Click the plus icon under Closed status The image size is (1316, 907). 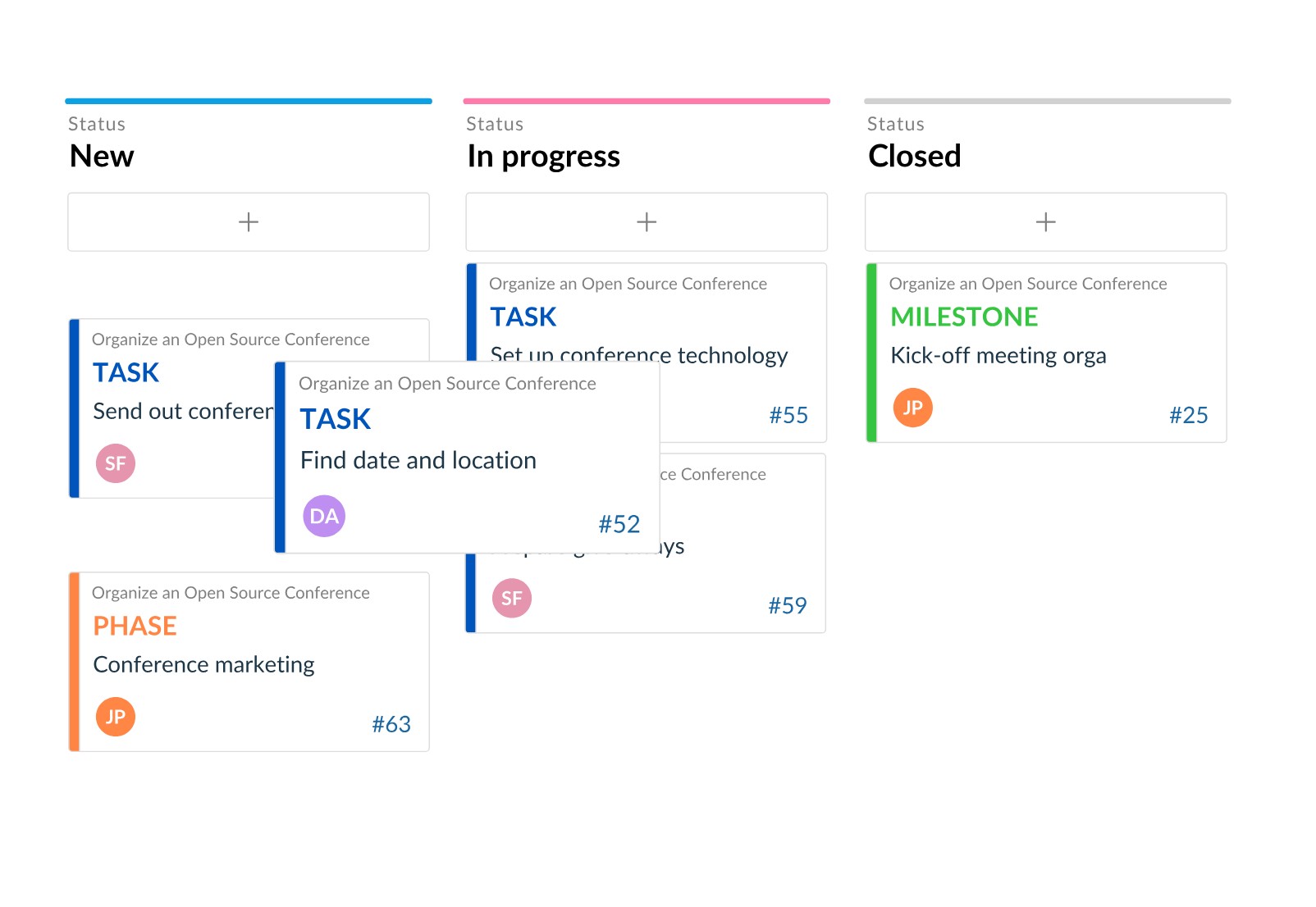1045,222
